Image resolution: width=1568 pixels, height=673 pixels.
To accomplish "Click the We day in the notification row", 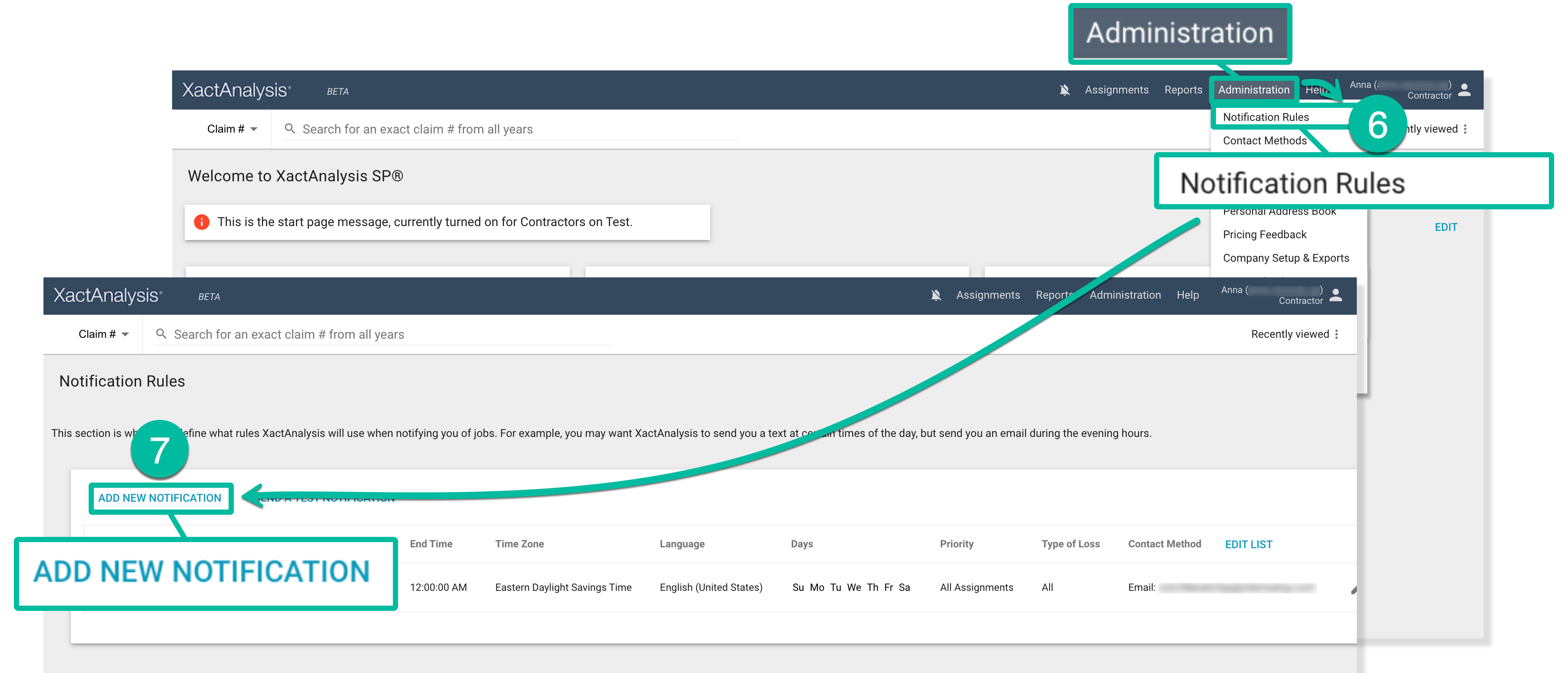I will coord(854,587).
